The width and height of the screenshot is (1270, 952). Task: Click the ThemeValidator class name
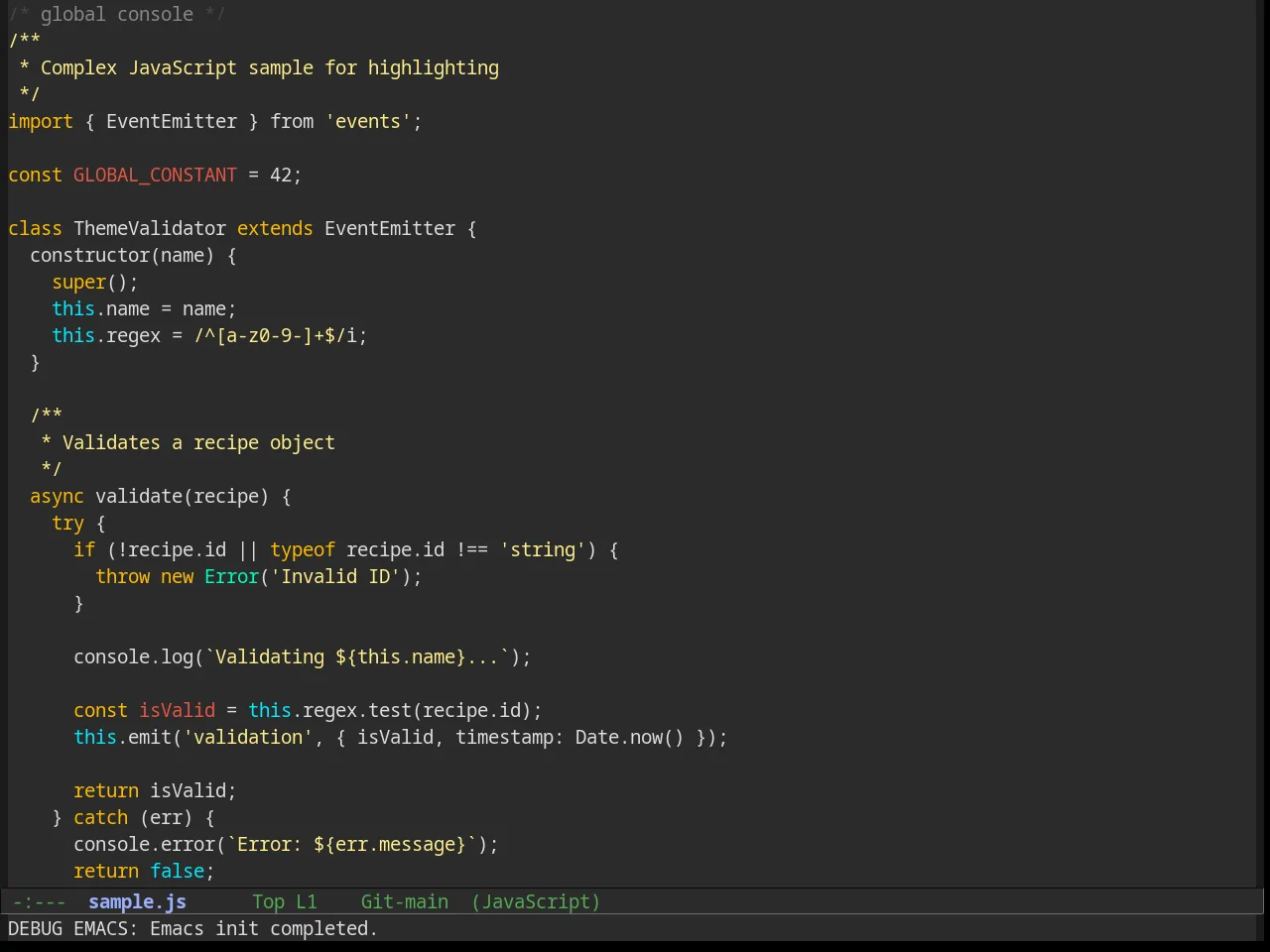tap(150, 228)
